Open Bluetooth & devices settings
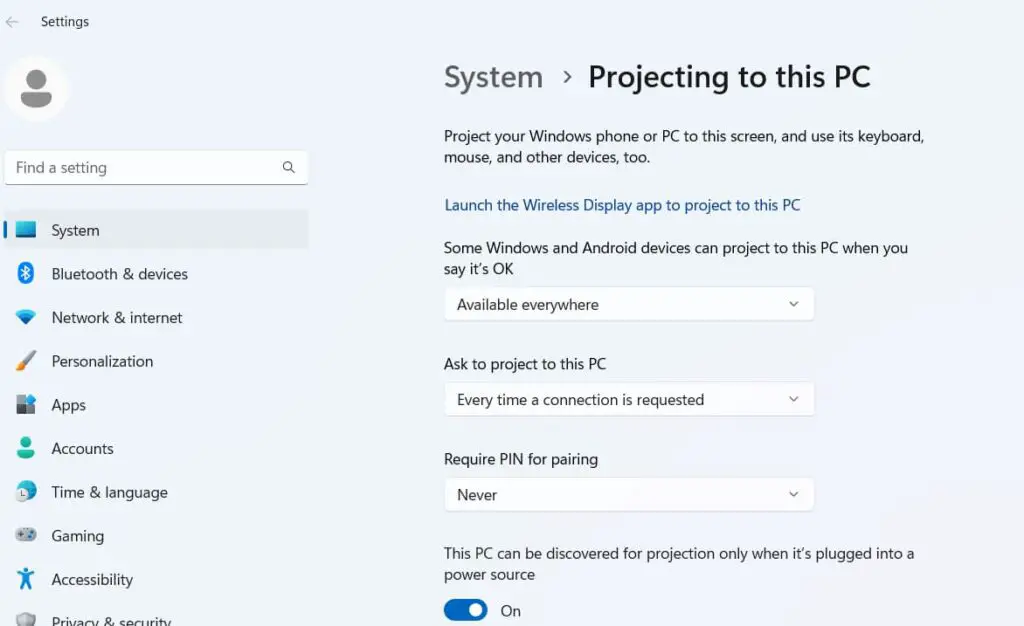1024x626 pixels. 25,274
